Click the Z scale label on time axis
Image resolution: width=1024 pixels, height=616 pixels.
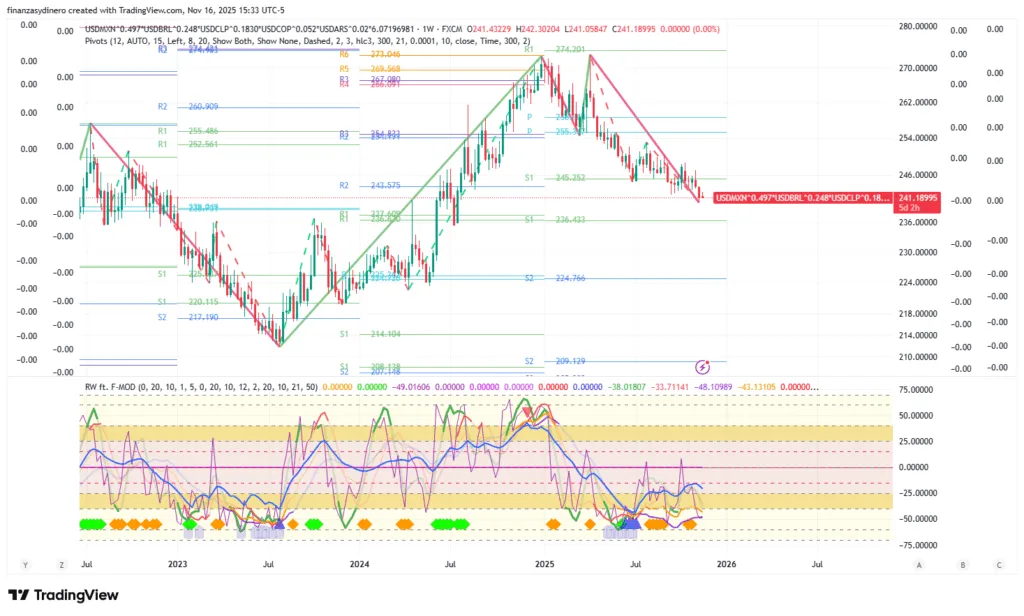coord(61,565)
